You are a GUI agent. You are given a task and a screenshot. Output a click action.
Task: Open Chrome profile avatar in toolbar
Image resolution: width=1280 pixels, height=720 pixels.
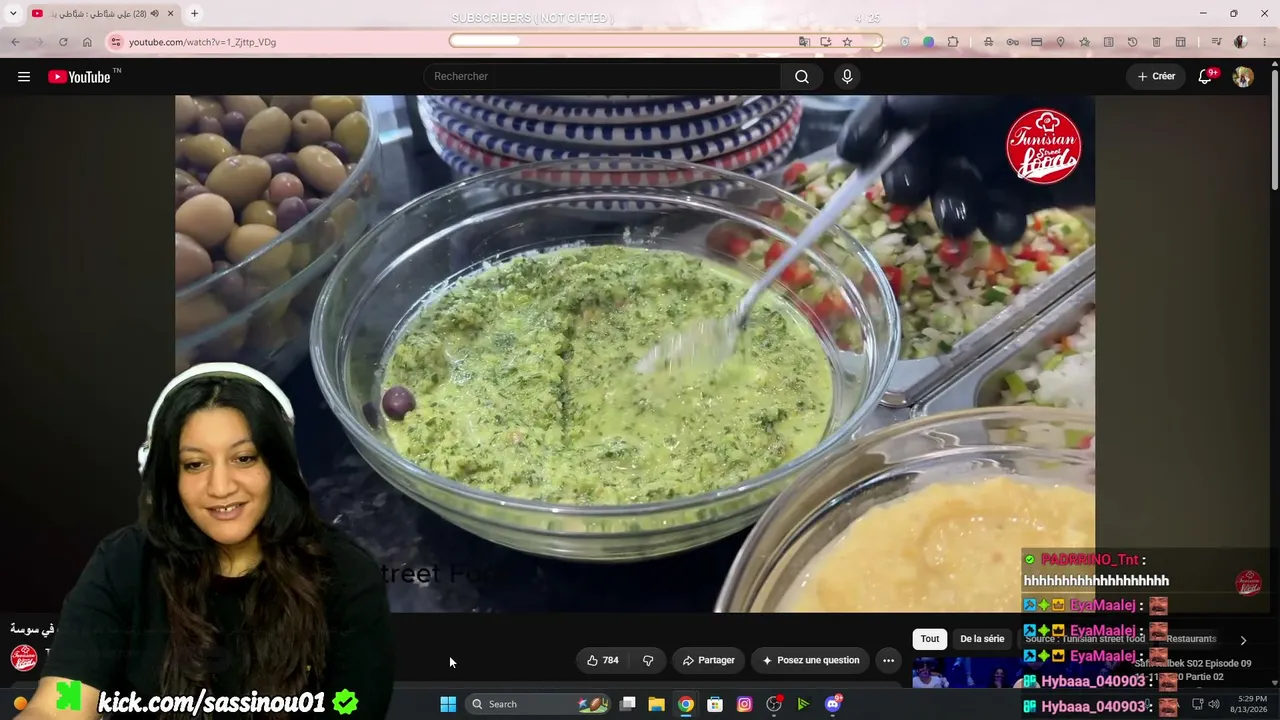[x=1240, y=42]
